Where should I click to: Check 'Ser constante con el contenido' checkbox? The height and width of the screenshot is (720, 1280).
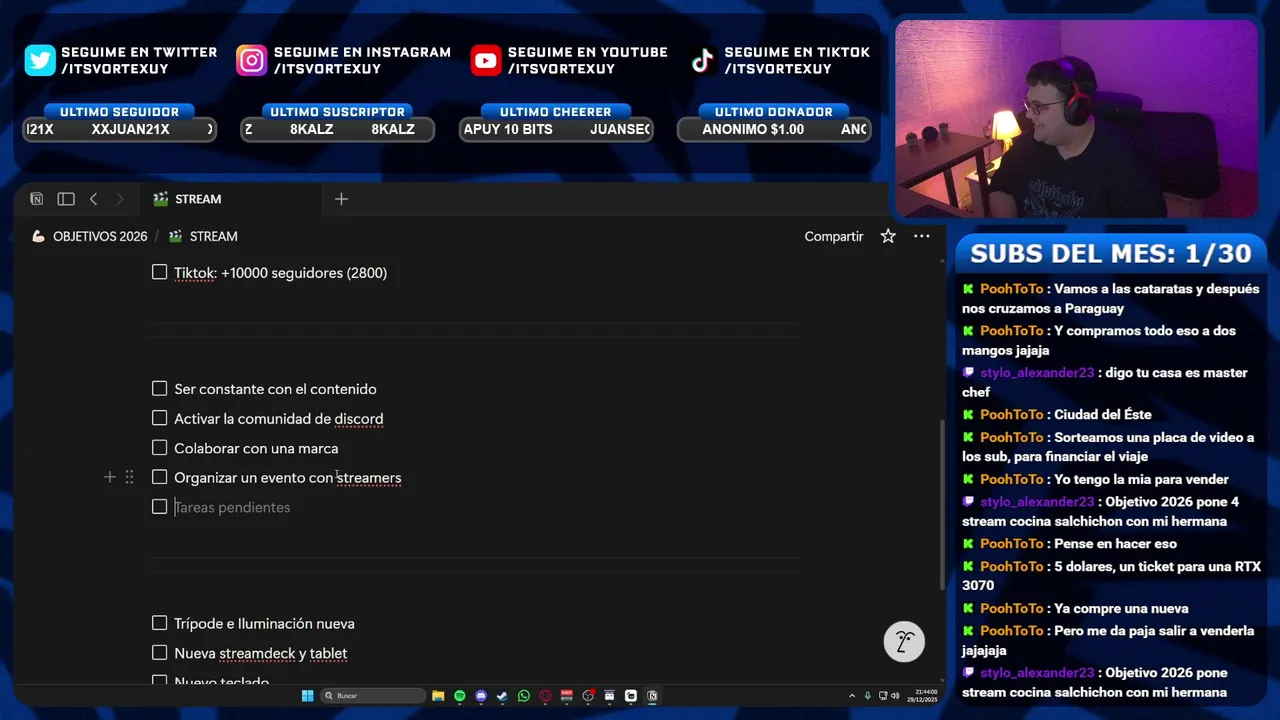pos(160,389)
